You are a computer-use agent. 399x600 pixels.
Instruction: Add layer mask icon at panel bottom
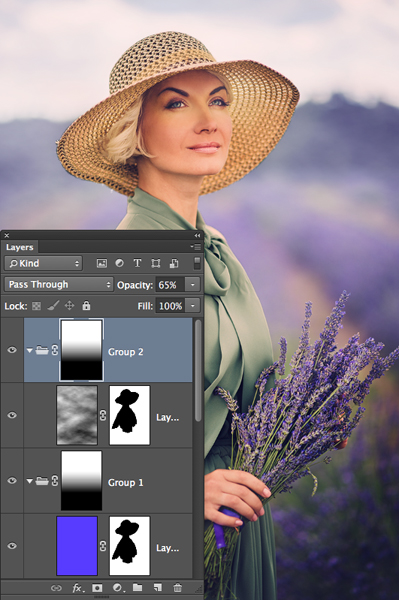(97, 588)
